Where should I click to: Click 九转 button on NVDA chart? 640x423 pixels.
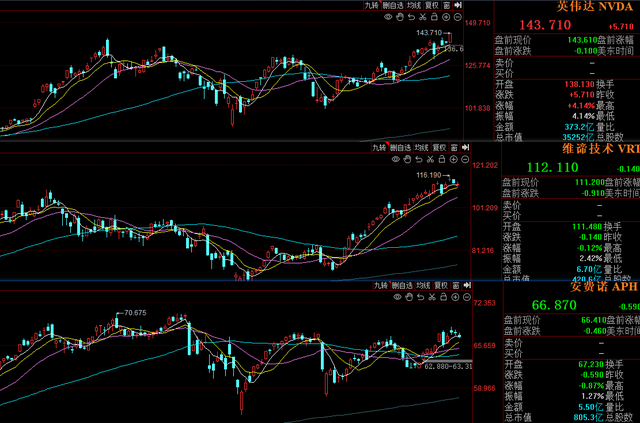click(372, 5)
